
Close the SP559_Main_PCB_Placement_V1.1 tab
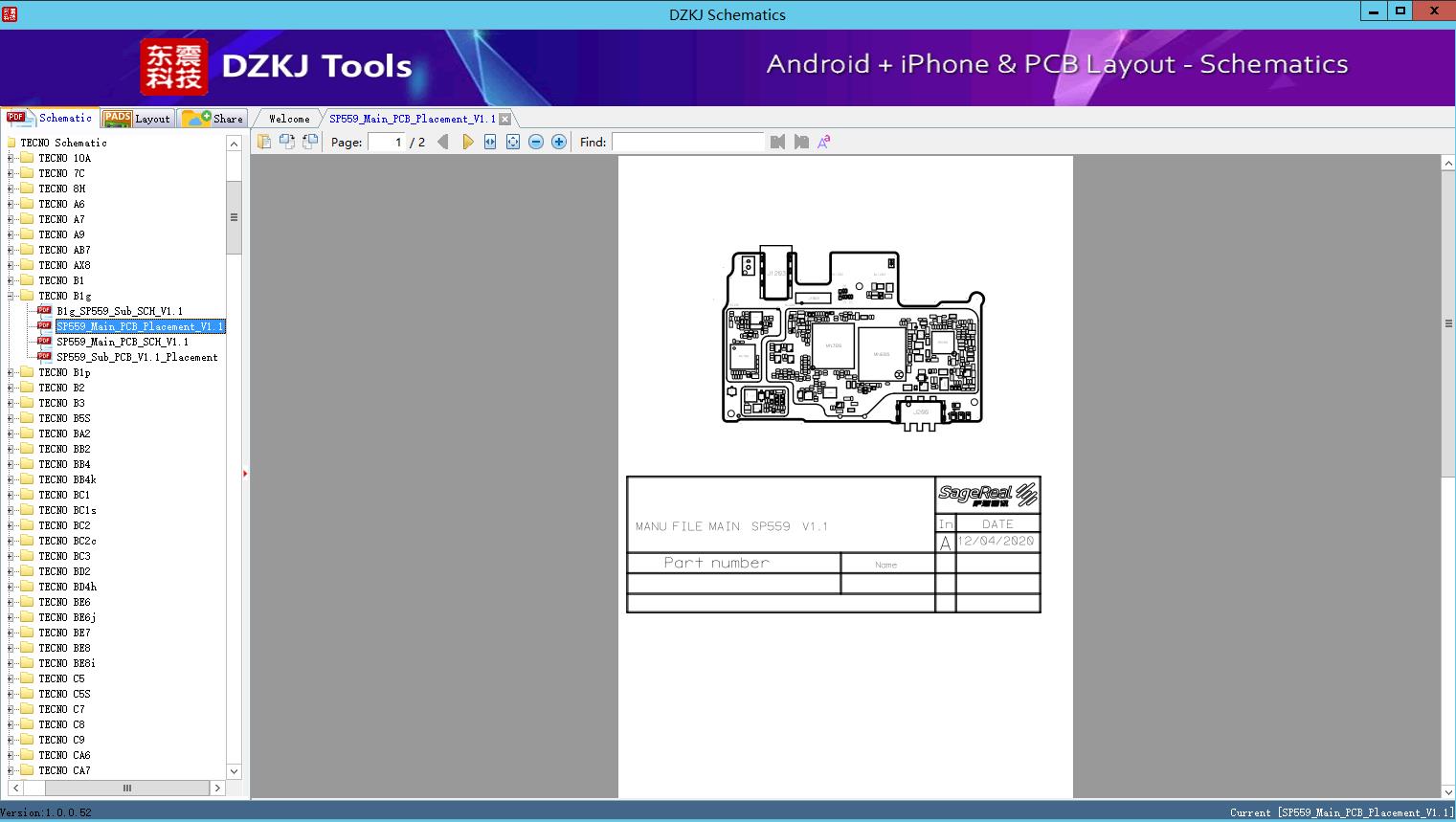click(504, 119)
